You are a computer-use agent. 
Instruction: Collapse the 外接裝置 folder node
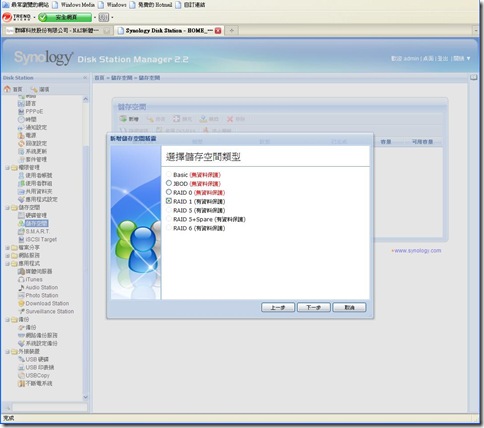pyautogui.click(x=7, y=351)
